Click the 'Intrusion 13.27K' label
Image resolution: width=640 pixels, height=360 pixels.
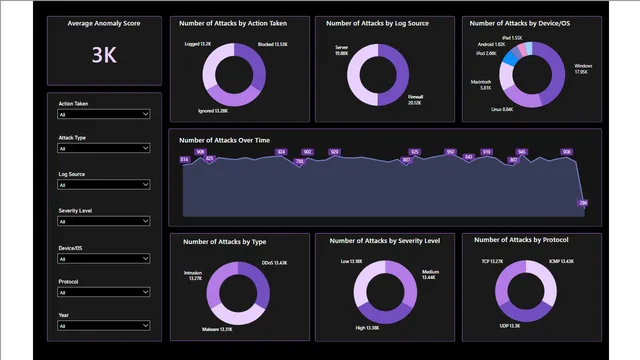193,276
